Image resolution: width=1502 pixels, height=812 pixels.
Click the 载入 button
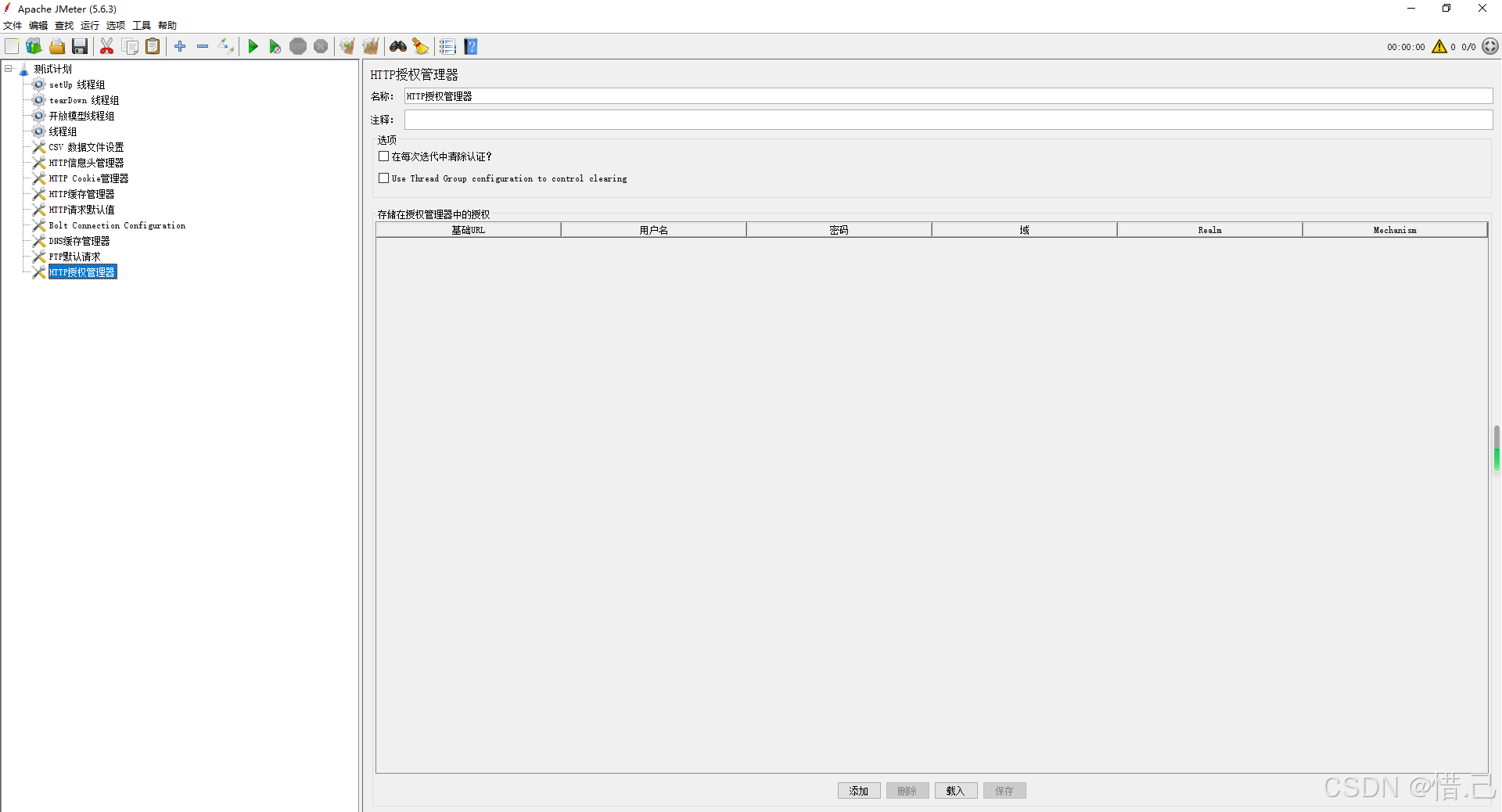[x=955, y=791]
